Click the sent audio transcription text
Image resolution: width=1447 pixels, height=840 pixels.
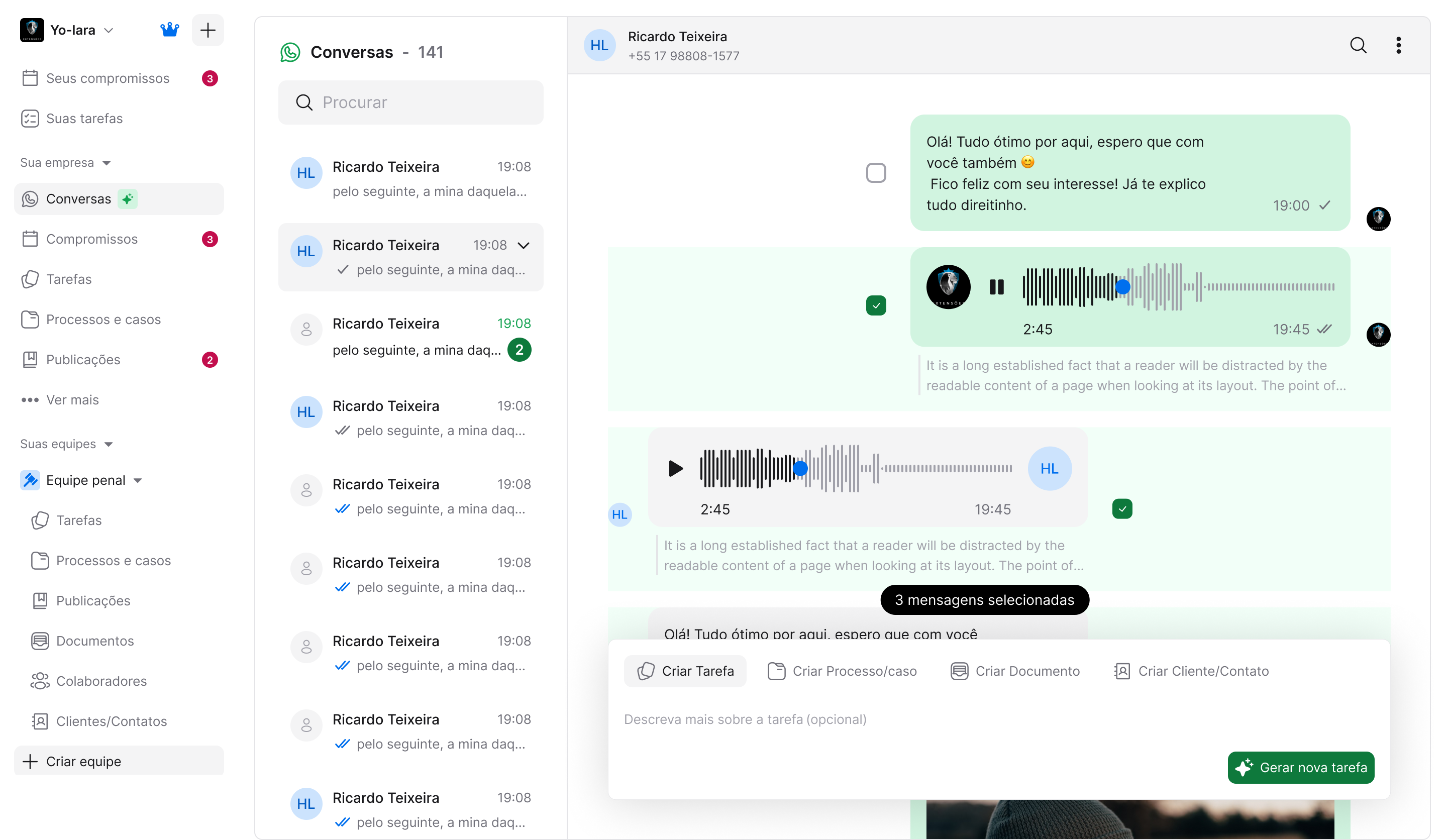coord(1135,375)
